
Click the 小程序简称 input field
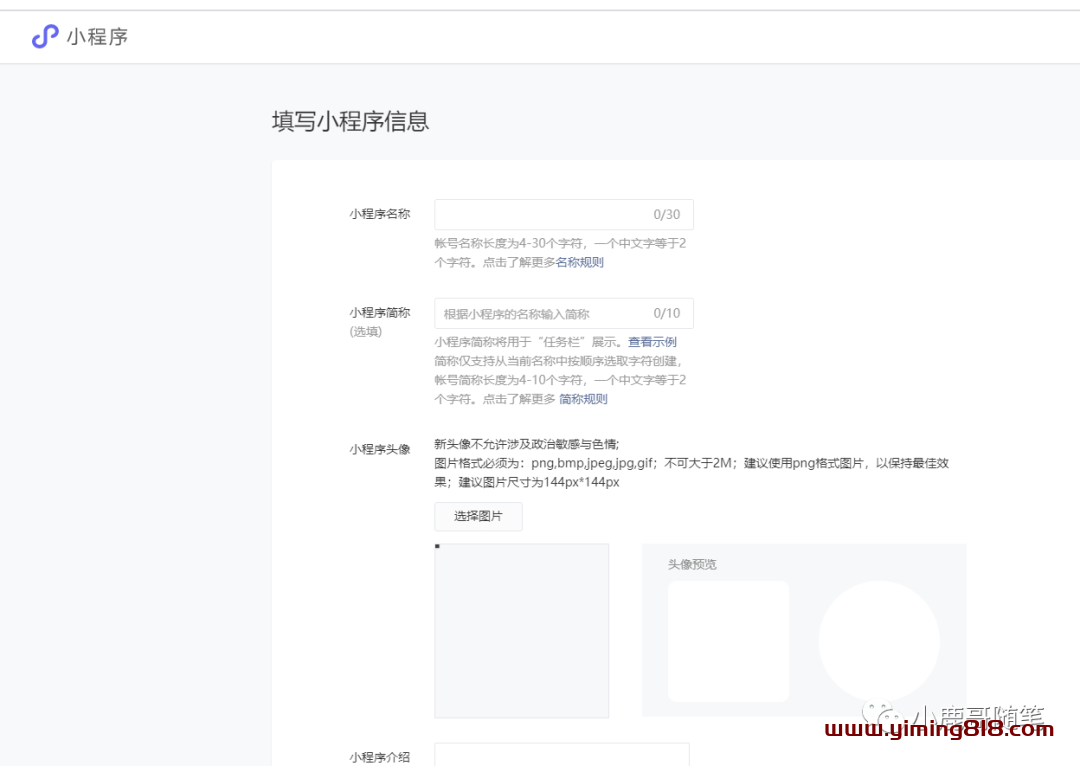(540, 314)
